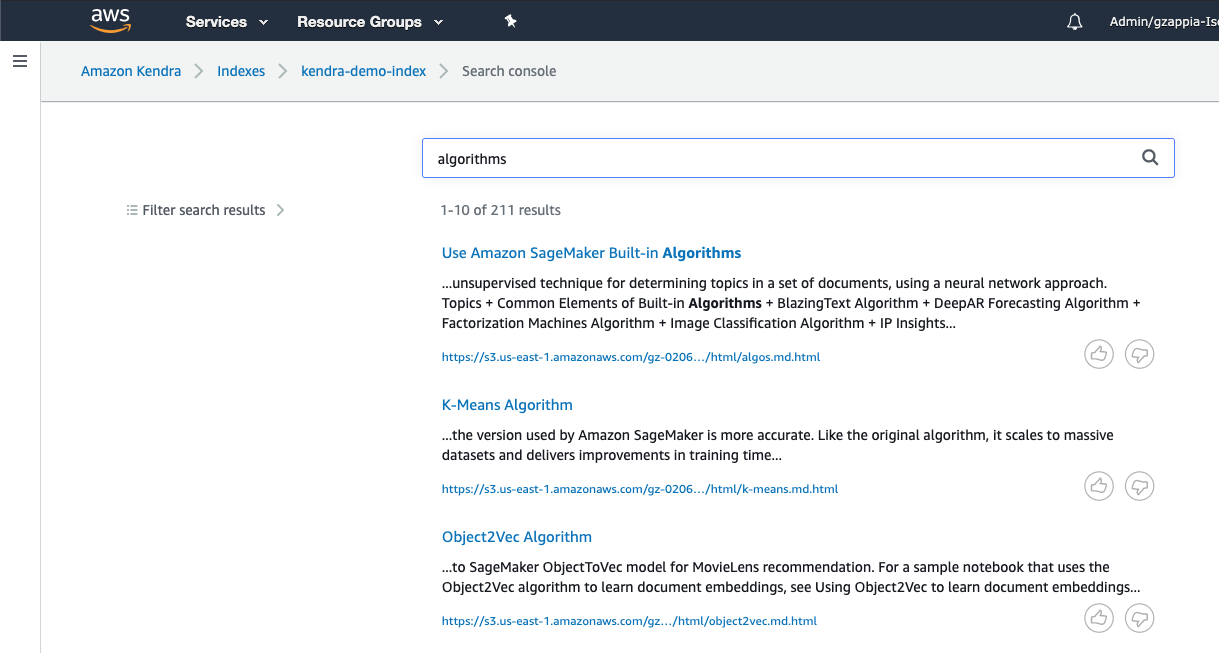The height and width of the screenshot is (653, 1219).
Task: Open the algos.md.html URL link
Action: click(x=631, y=357)
